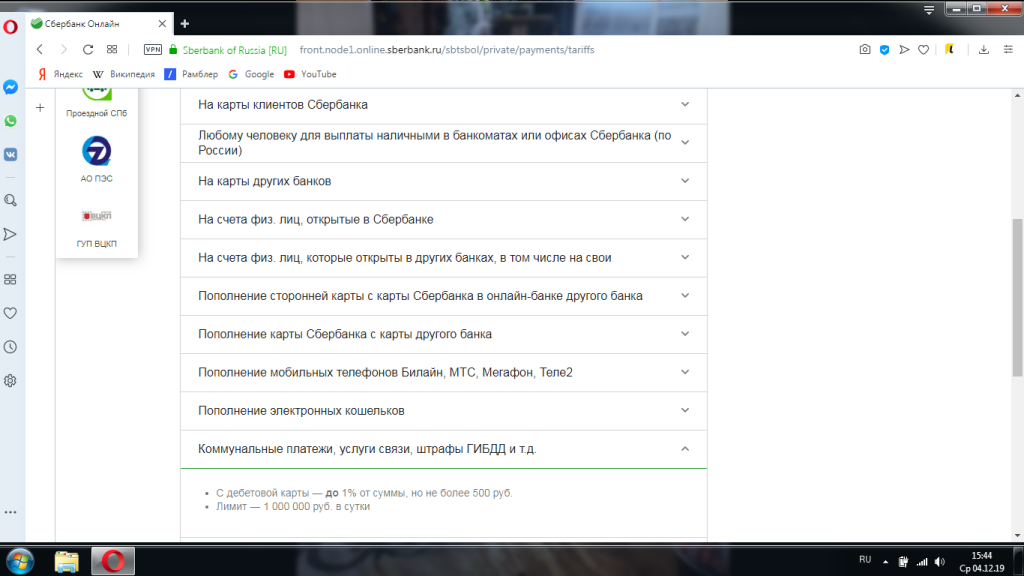Add page to bookmarks with heart icon
Screen dimensions: 1024x576
(x=924, y=49)
